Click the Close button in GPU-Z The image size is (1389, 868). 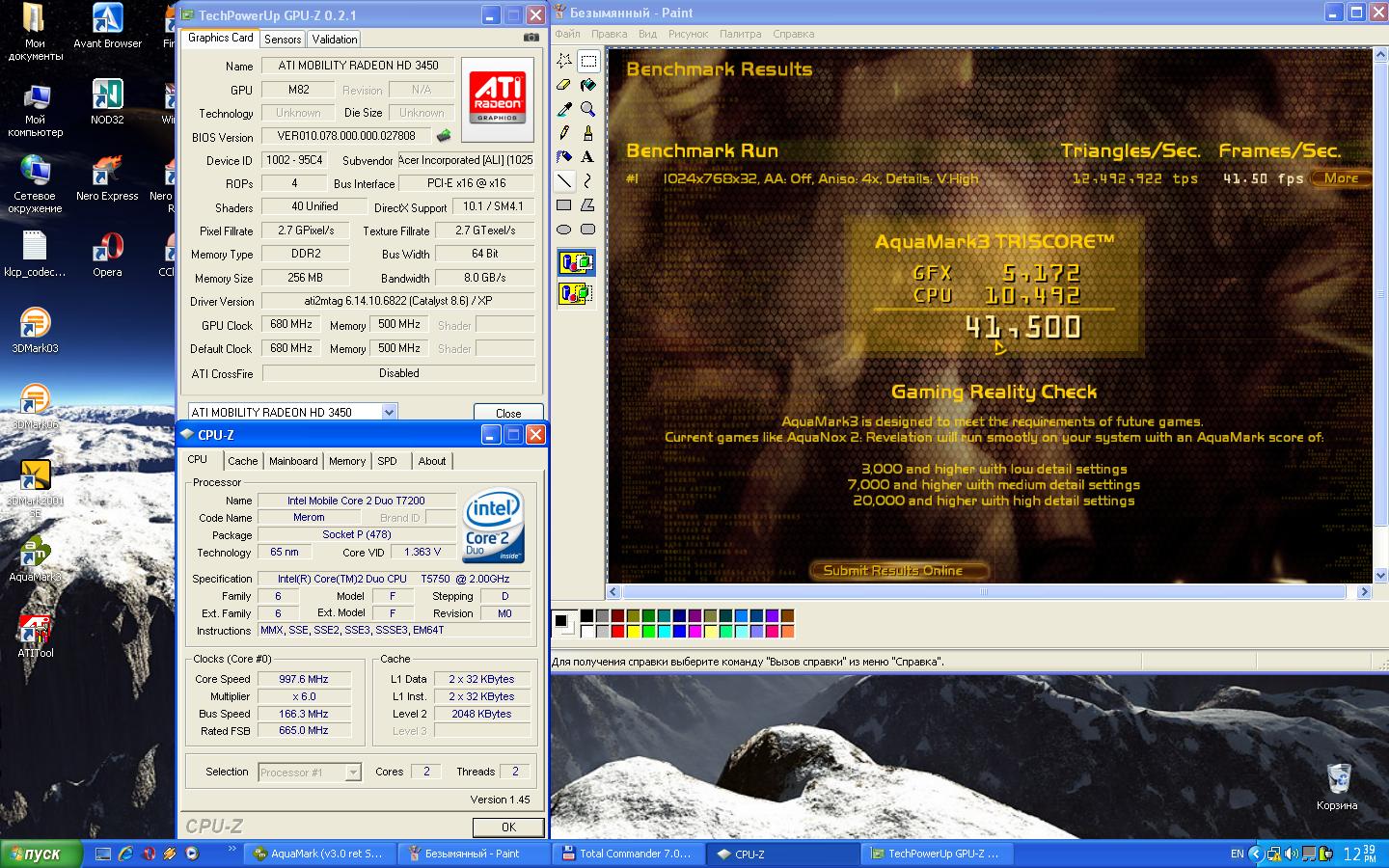pos(508,413)
